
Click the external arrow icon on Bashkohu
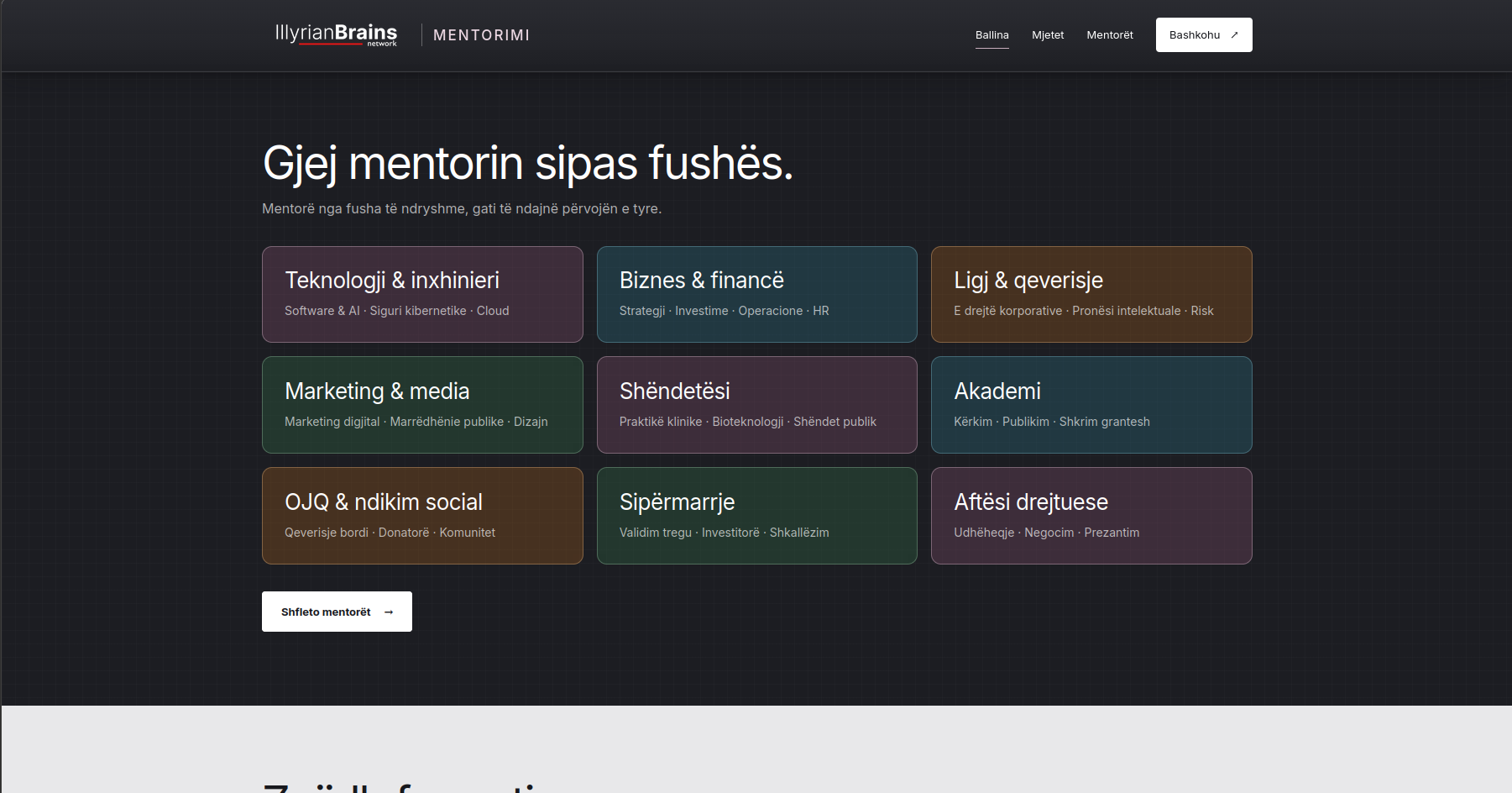(1234, 35)
